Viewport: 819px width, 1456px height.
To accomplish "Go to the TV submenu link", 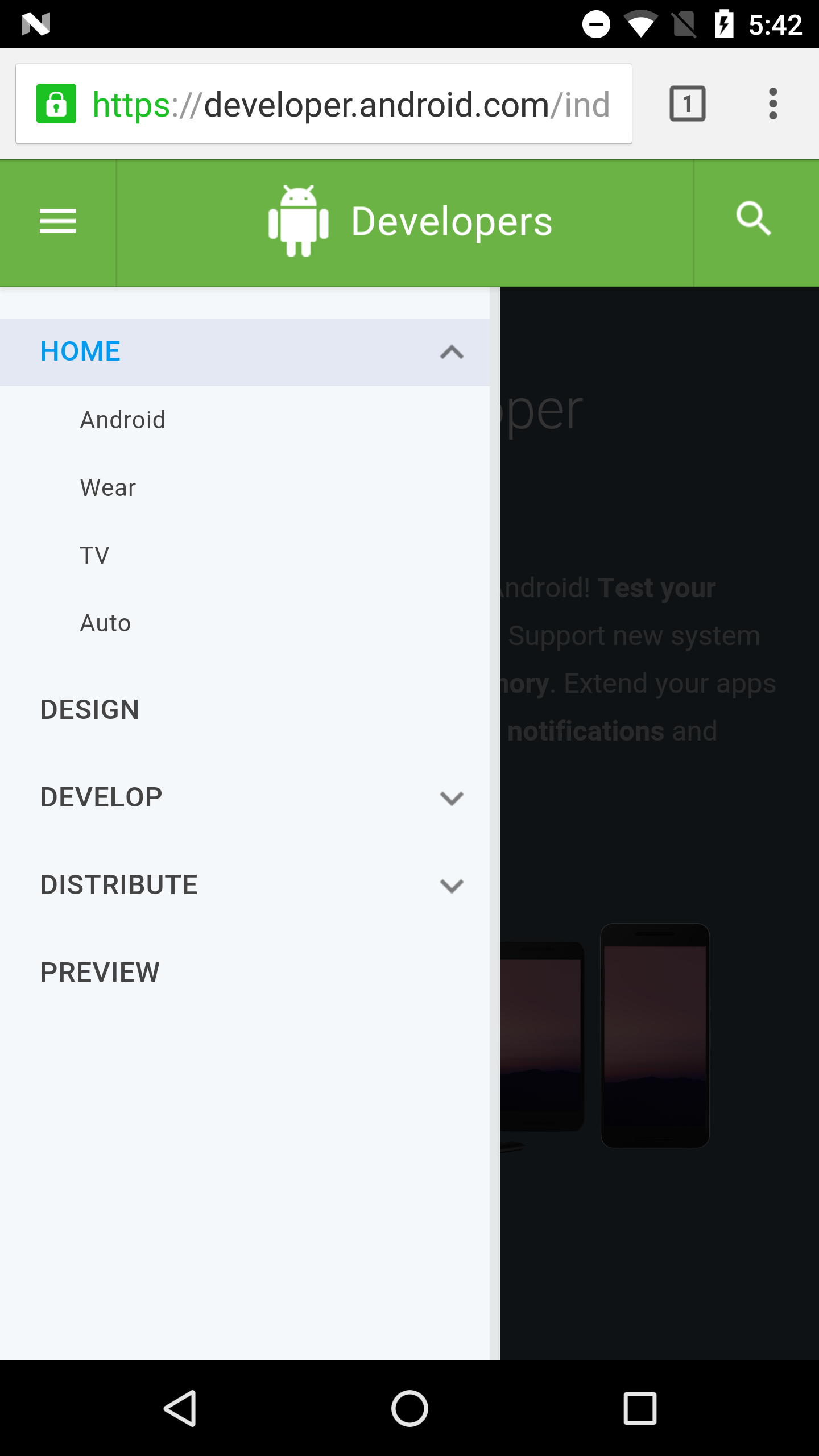I will click(245, 556).
